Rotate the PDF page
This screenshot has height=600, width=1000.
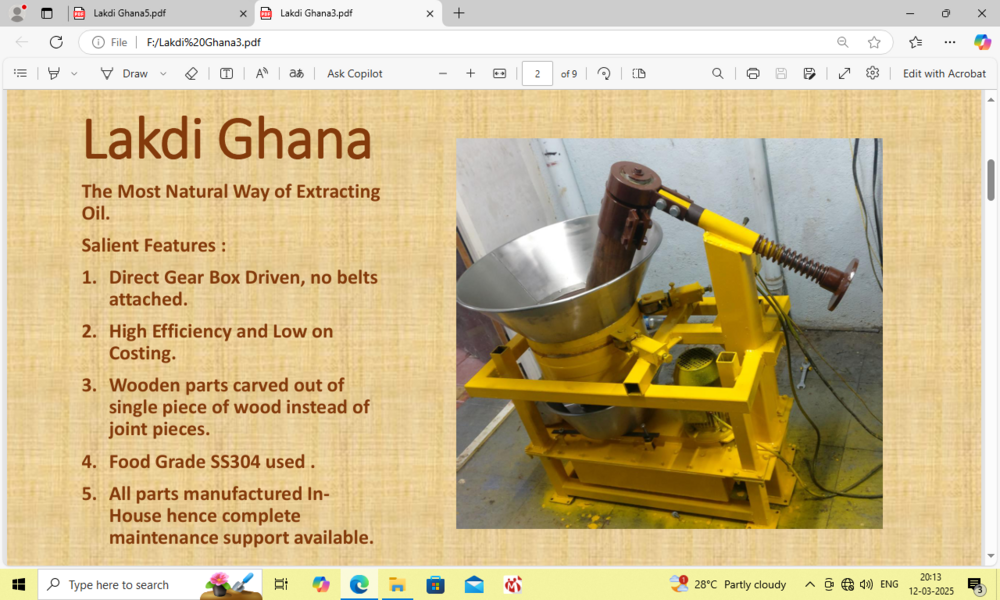[x=603, y=73]
